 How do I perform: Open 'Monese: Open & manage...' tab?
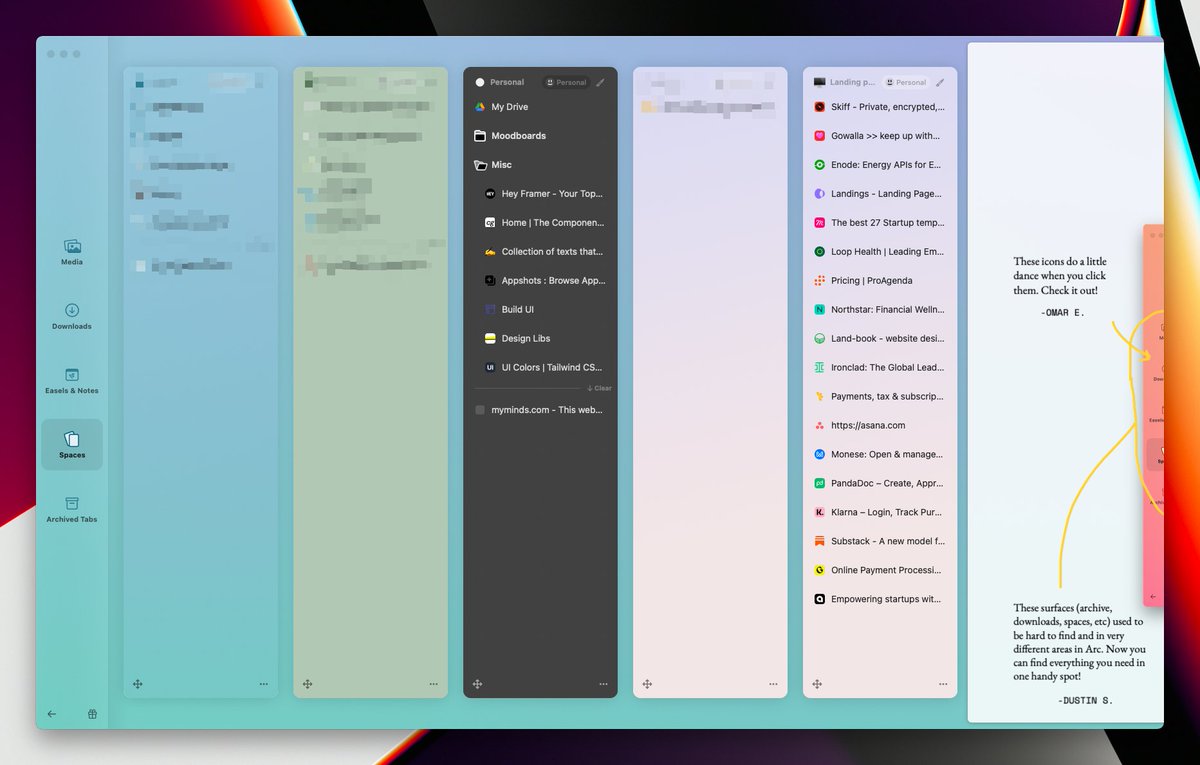tap(880, 455)
